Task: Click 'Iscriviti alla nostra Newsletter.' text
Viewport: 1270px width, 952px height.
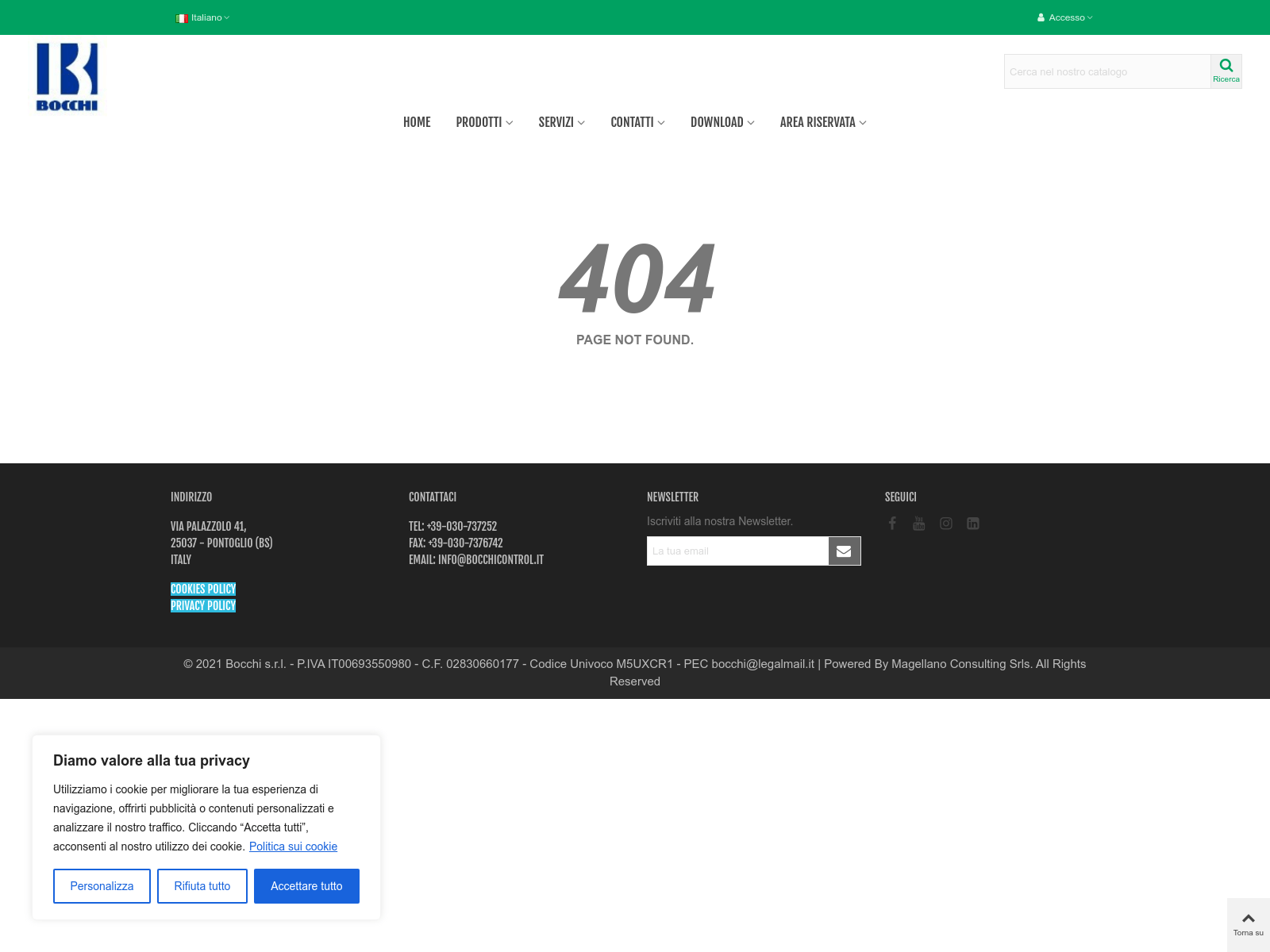Action: click(720, 521)
